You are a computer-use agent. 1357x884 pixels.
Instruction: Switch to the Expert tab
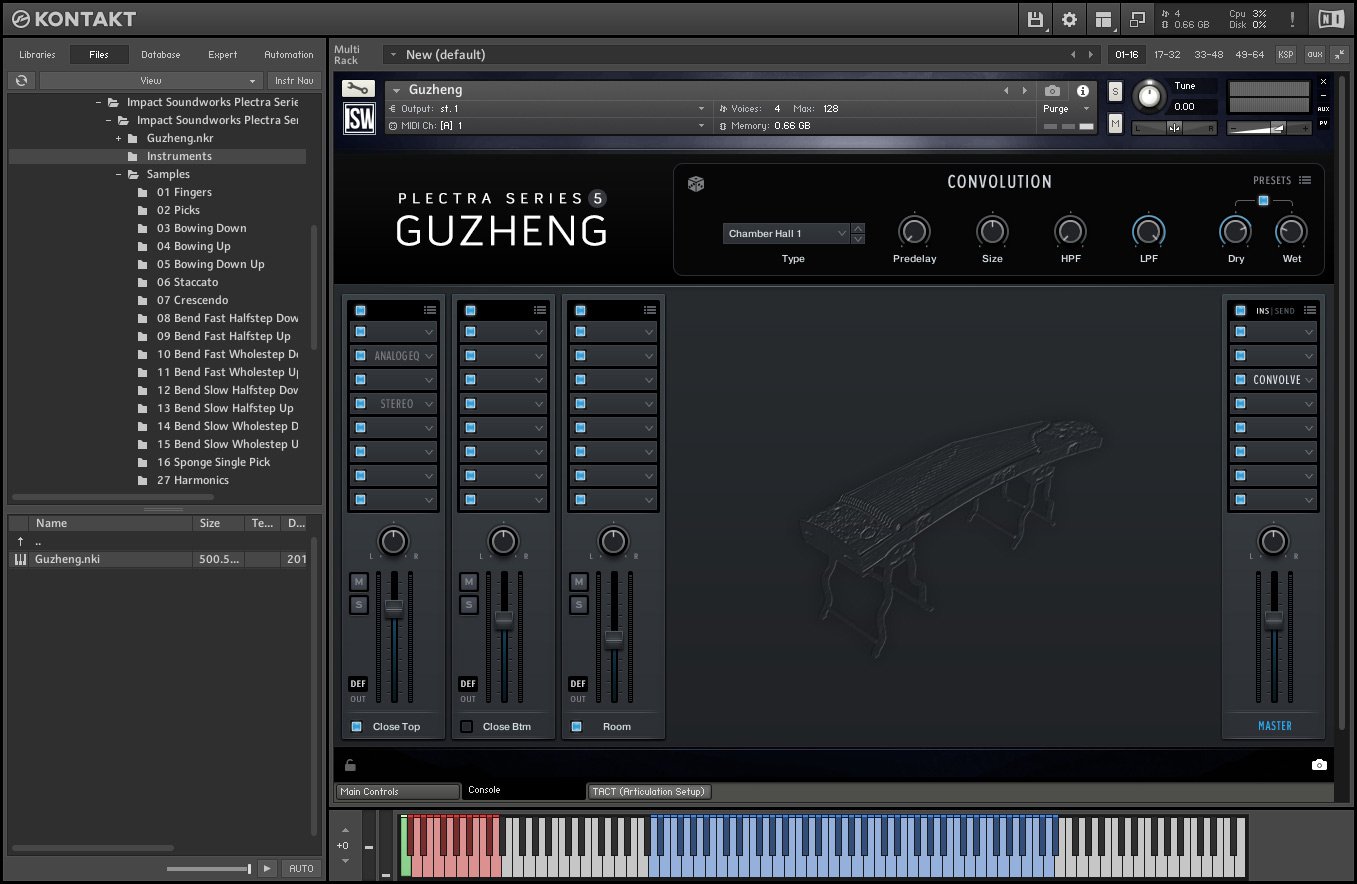pos(222,54)
